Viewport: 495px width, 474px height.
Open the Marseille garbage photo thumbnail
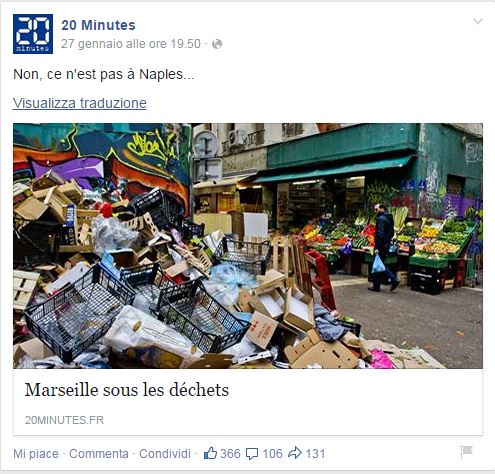[x=248, y=246]
